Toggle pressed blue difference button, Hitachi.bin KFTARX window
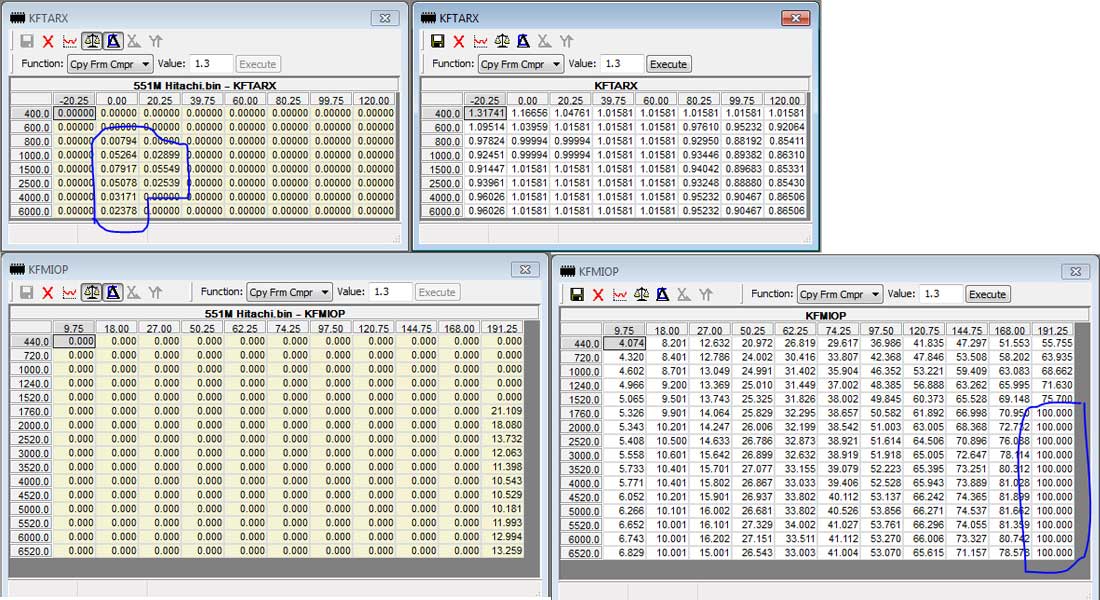Viewport: 1100px width, 600px height. [x=113, y=41]
